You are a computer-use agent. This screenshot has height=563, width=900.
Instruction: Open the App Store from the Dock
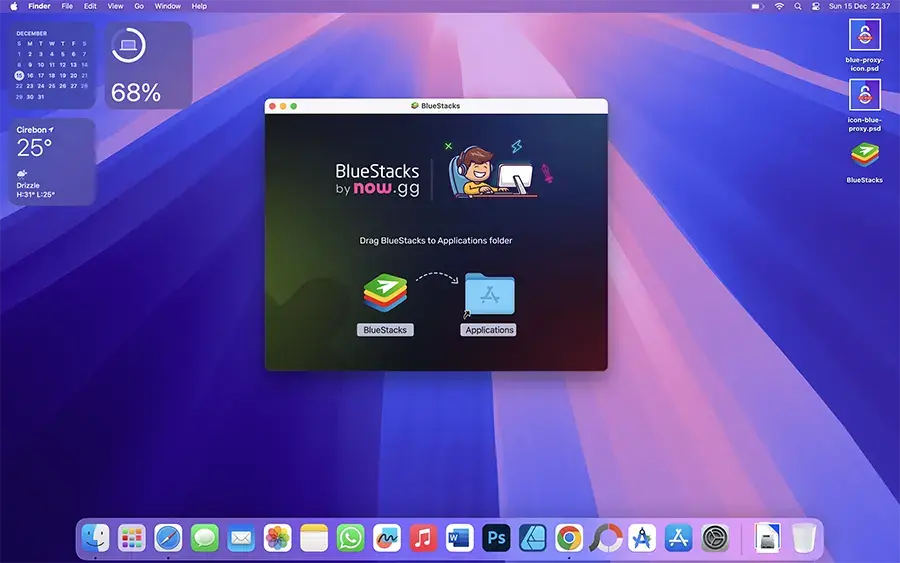[679, 538]
